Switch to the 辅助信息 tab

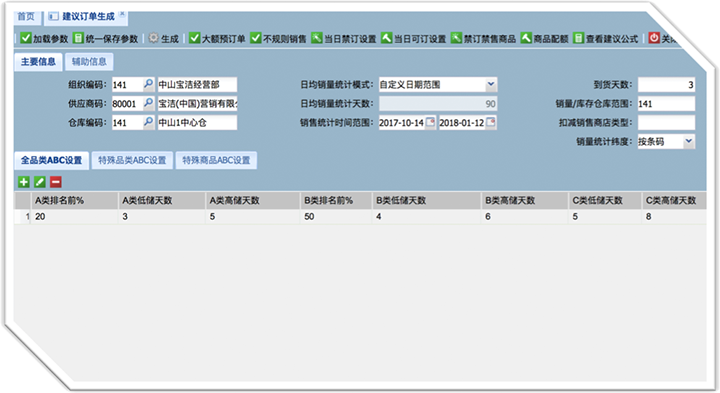[x=89, y=62]
